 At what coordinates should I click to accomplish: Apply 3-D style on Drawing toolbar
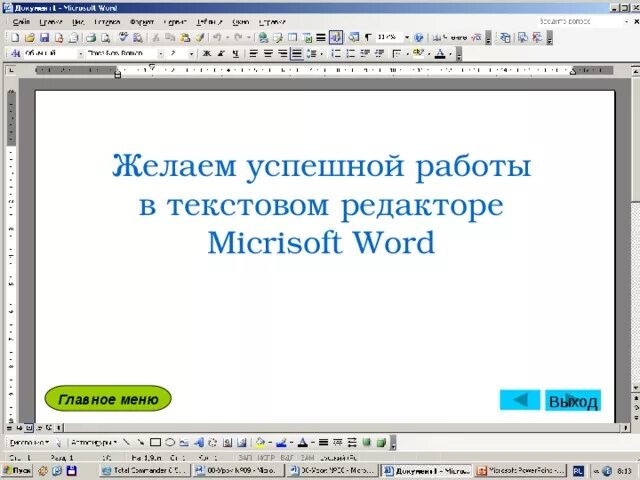coord(381,442)
